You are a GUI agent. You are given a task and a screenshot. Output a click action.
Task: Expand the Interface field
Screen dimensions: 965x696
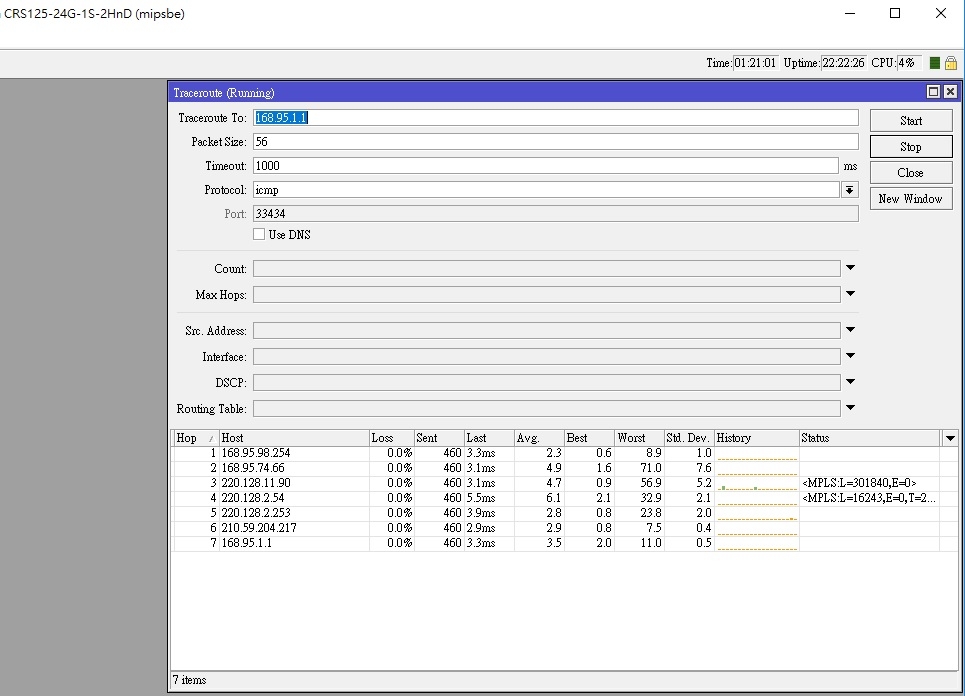pyautogui.click(x=850, y=356)
